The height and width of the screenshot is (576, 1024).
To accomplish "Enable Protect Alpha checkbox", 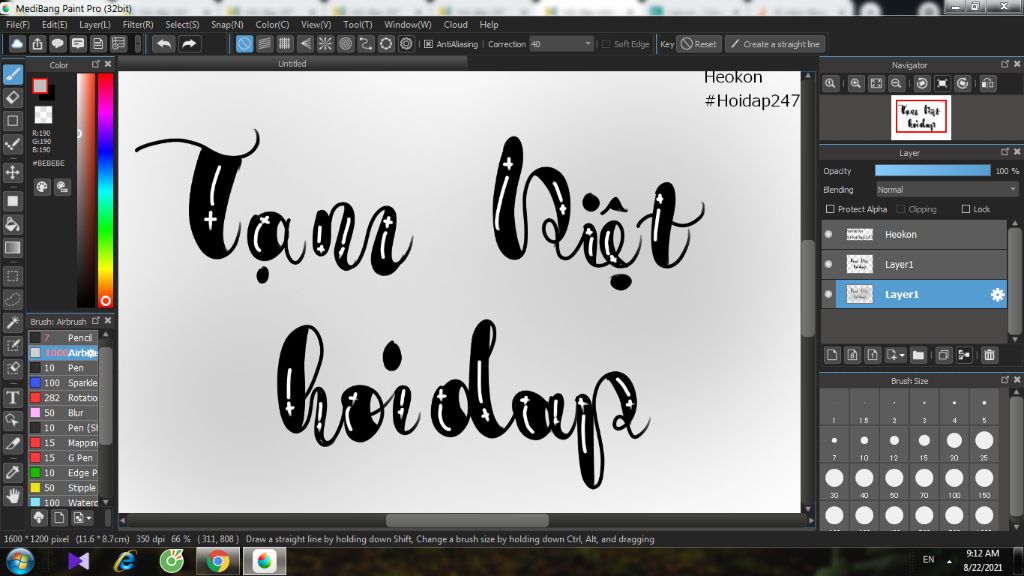I will (x=830, y=209).
